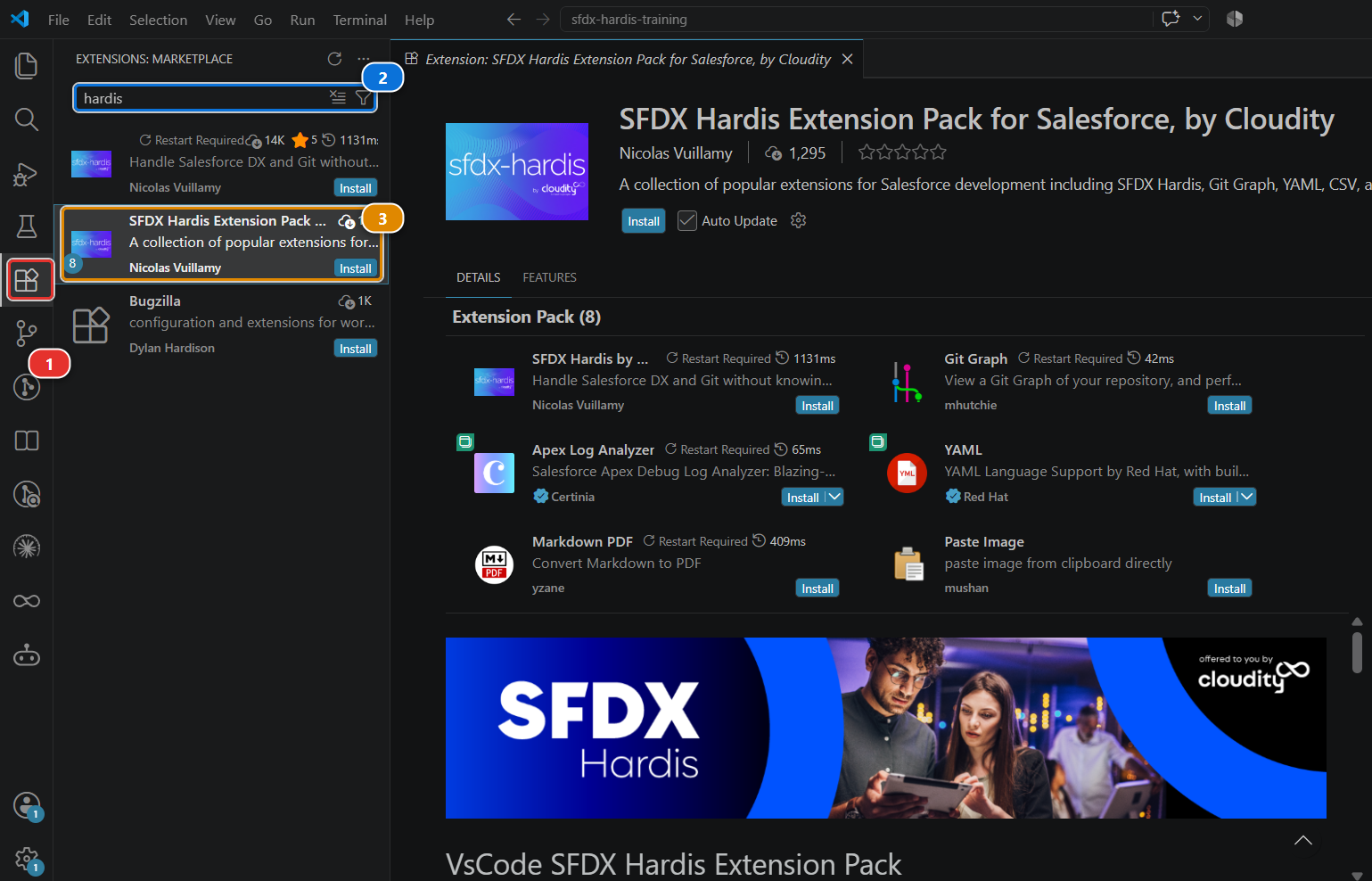The image size is (1372, 881).
Task: Open the Run menu
Action: pyautogui.click(x=302, y=20)
